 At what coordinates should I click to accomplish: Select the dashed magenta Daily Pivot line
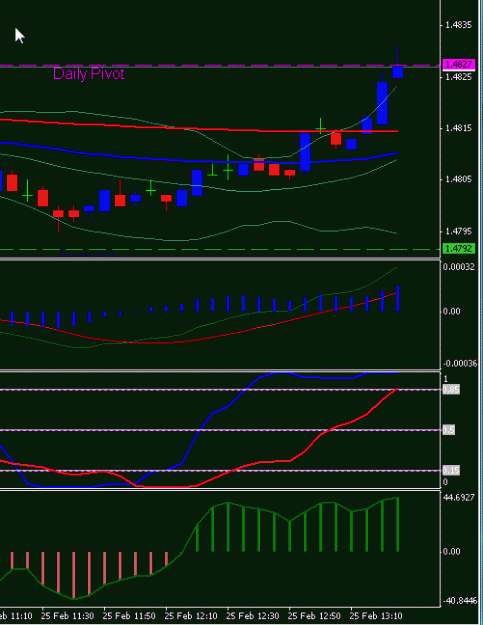[219, 65]
